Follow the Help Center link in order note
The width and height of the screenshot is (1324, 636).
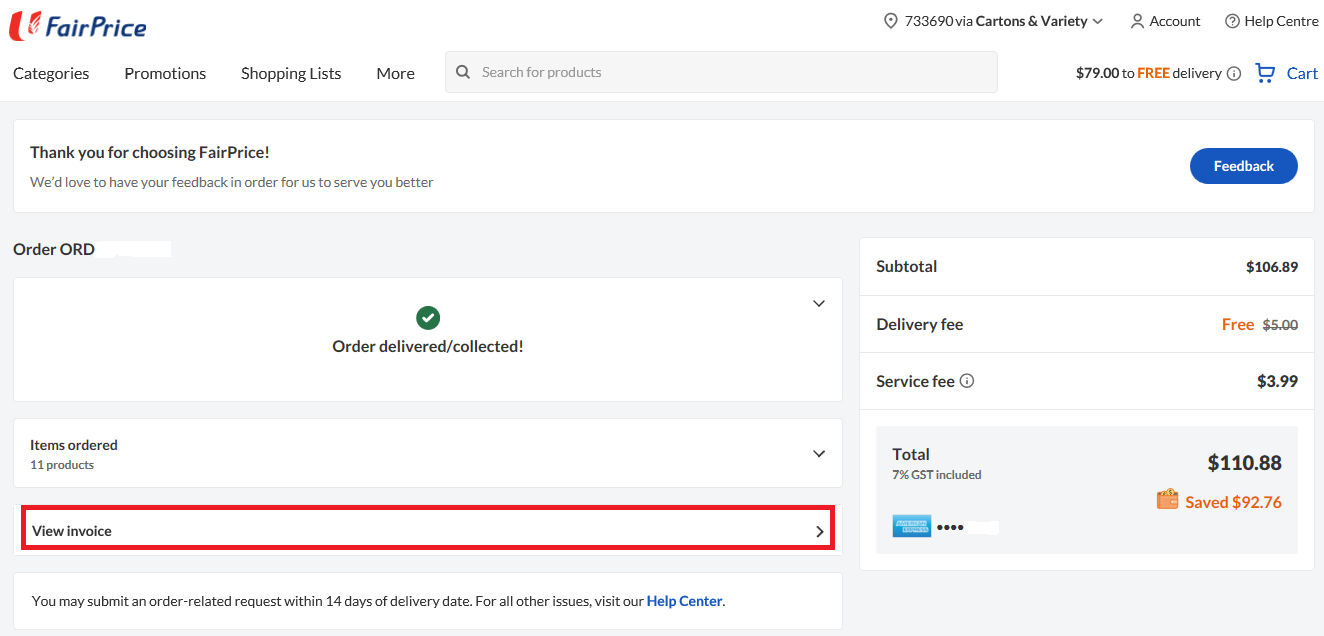click(x=684, y=601)
